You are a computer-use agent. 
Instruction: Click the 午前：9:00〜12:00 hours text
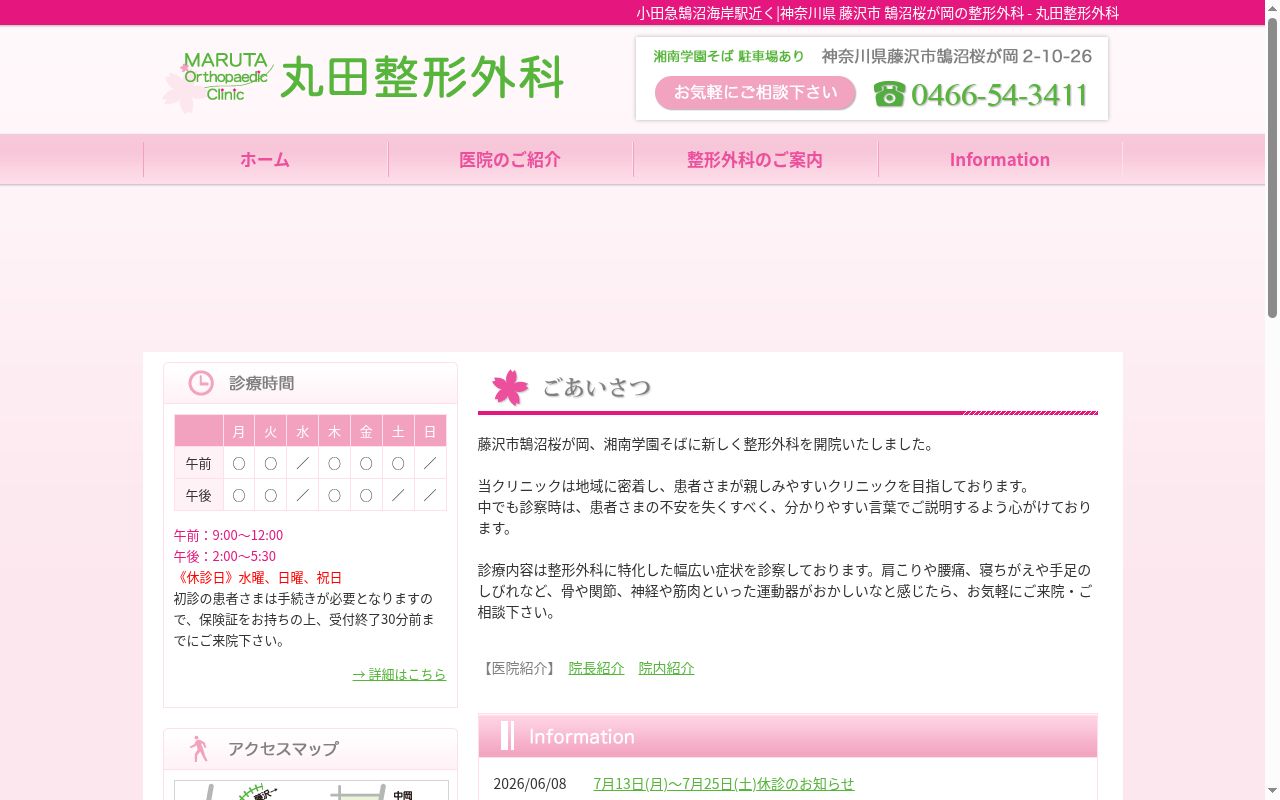coord(228,535)
